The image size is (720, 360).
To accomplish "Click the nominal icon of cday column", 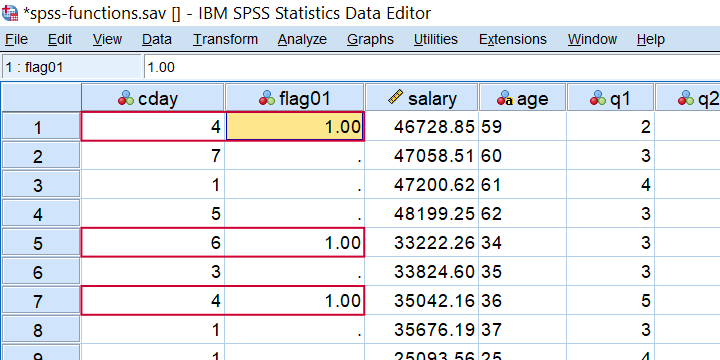I will point(126,98).
